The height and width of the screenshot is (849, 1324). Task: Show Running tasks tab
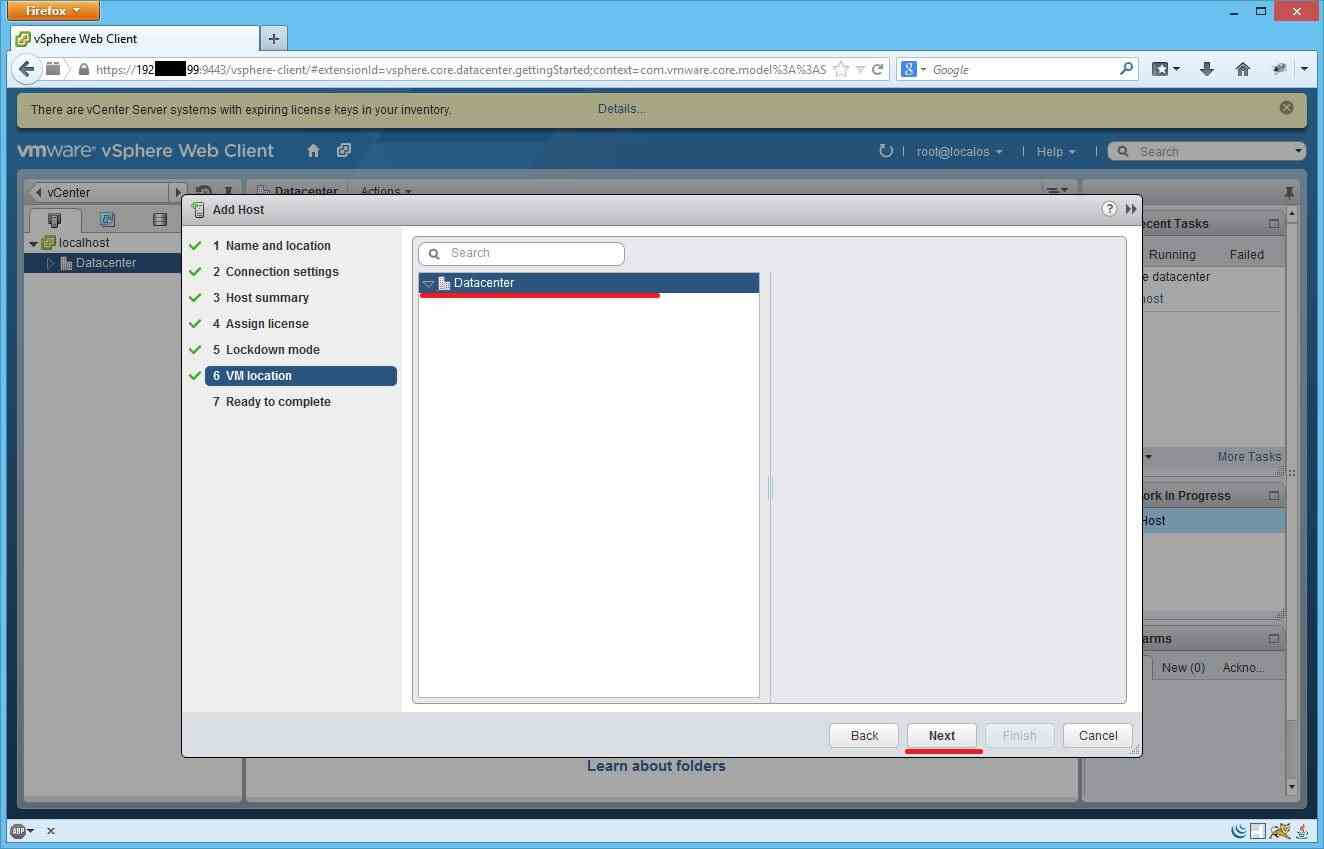(x=1172, y=255)
